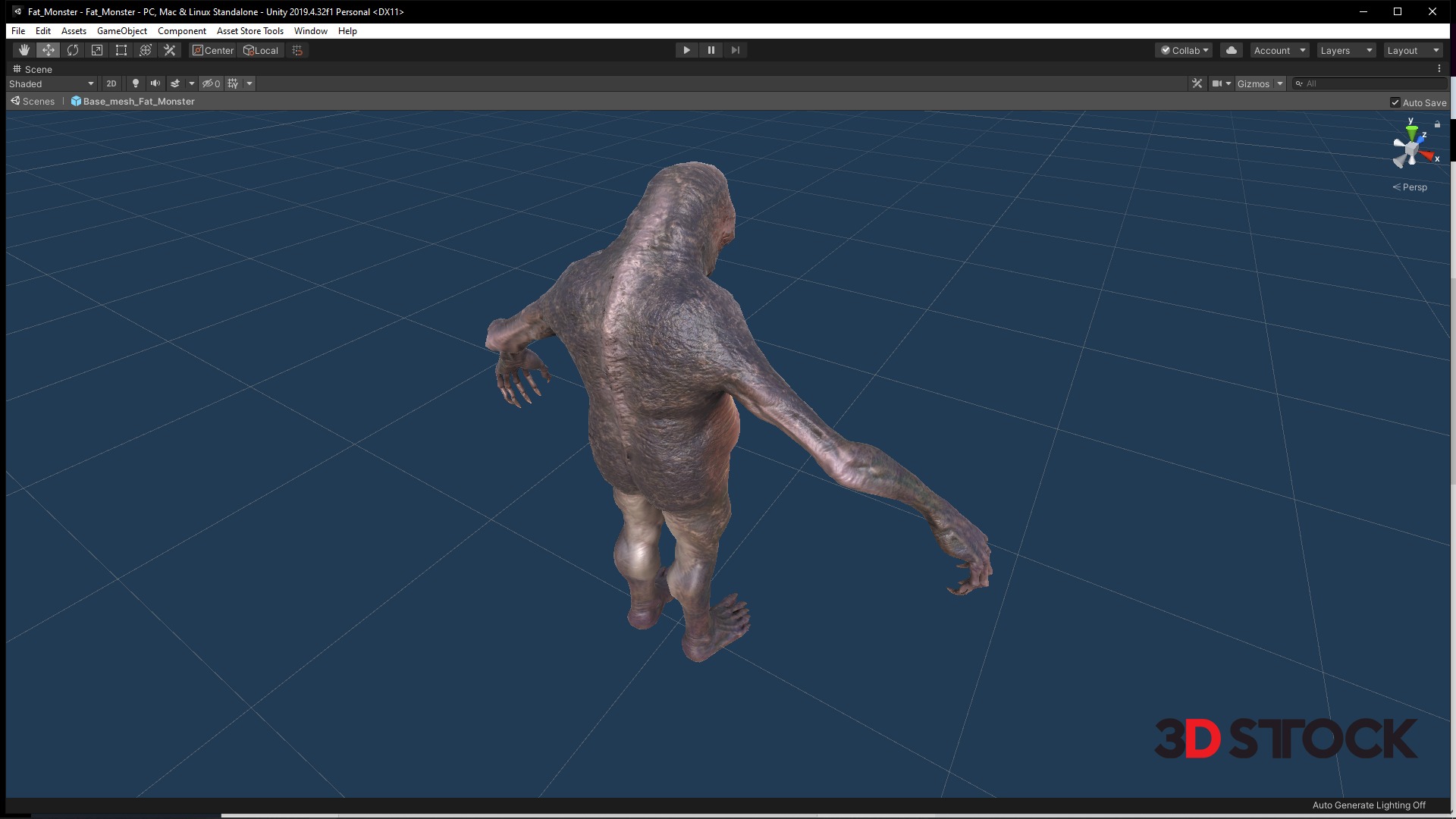The height and width of the screenshot is (819, 1456).
Task: Toggle the 2D view mode
Action: click(x=111, y=83)
